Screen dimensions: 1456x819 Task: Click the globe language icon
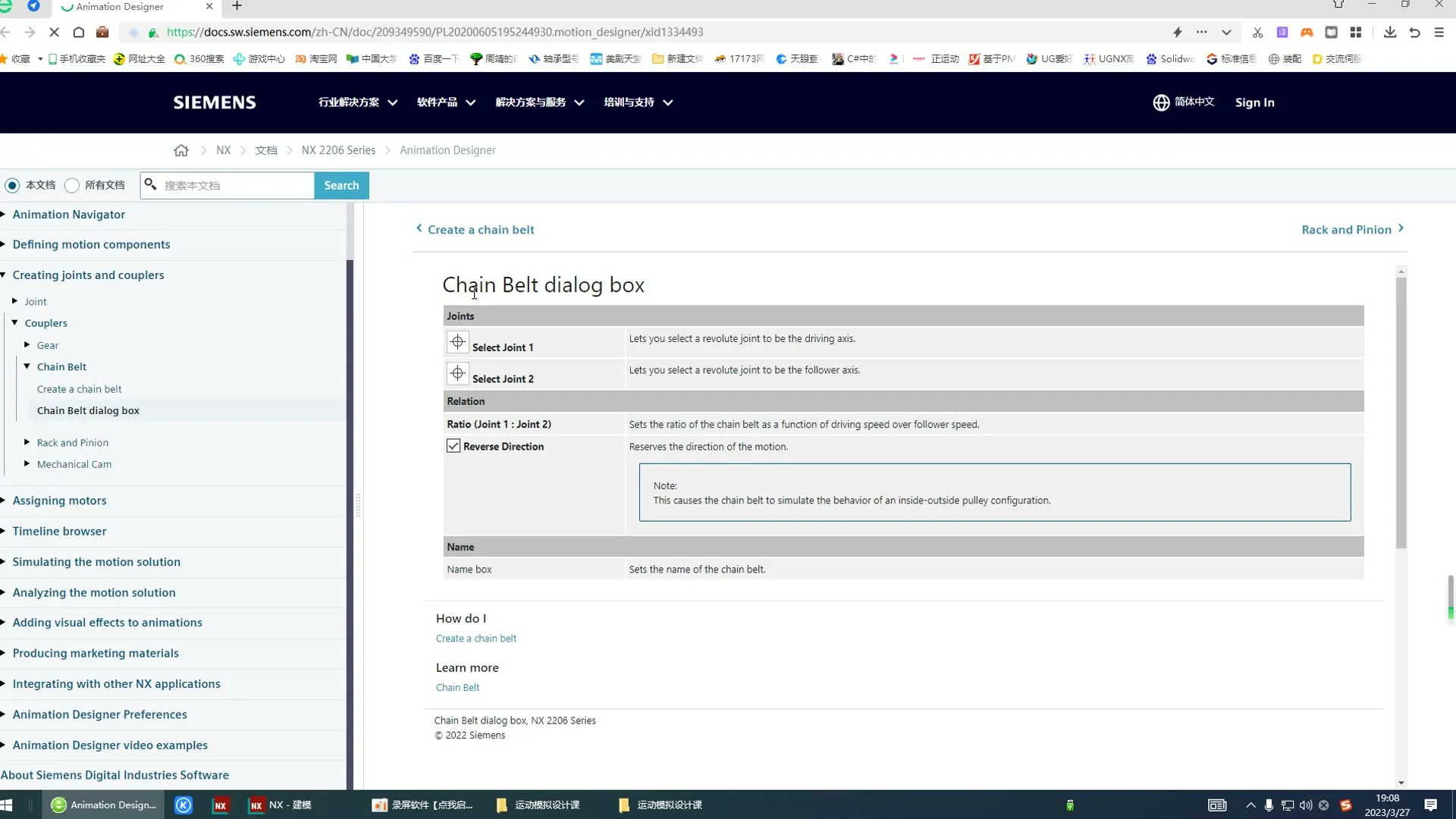pyautogui.click(x=1161, y=102)
